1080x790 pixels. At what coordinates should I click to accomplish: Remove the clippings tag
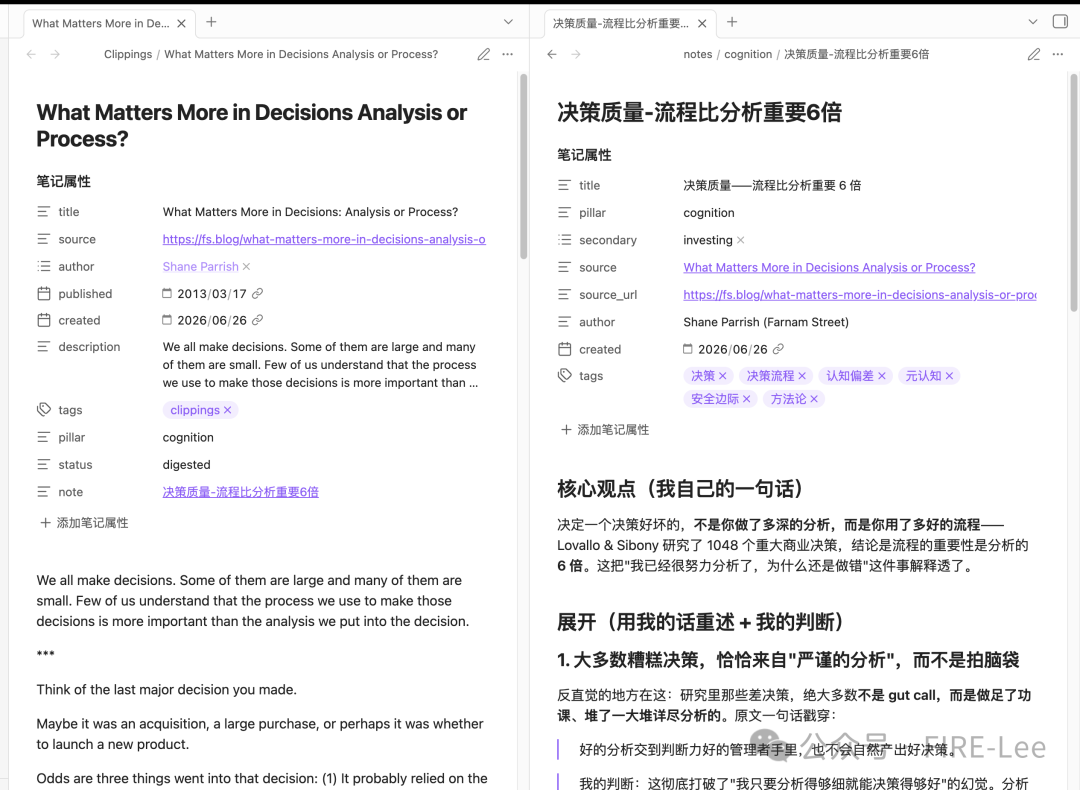coord(228,410)
